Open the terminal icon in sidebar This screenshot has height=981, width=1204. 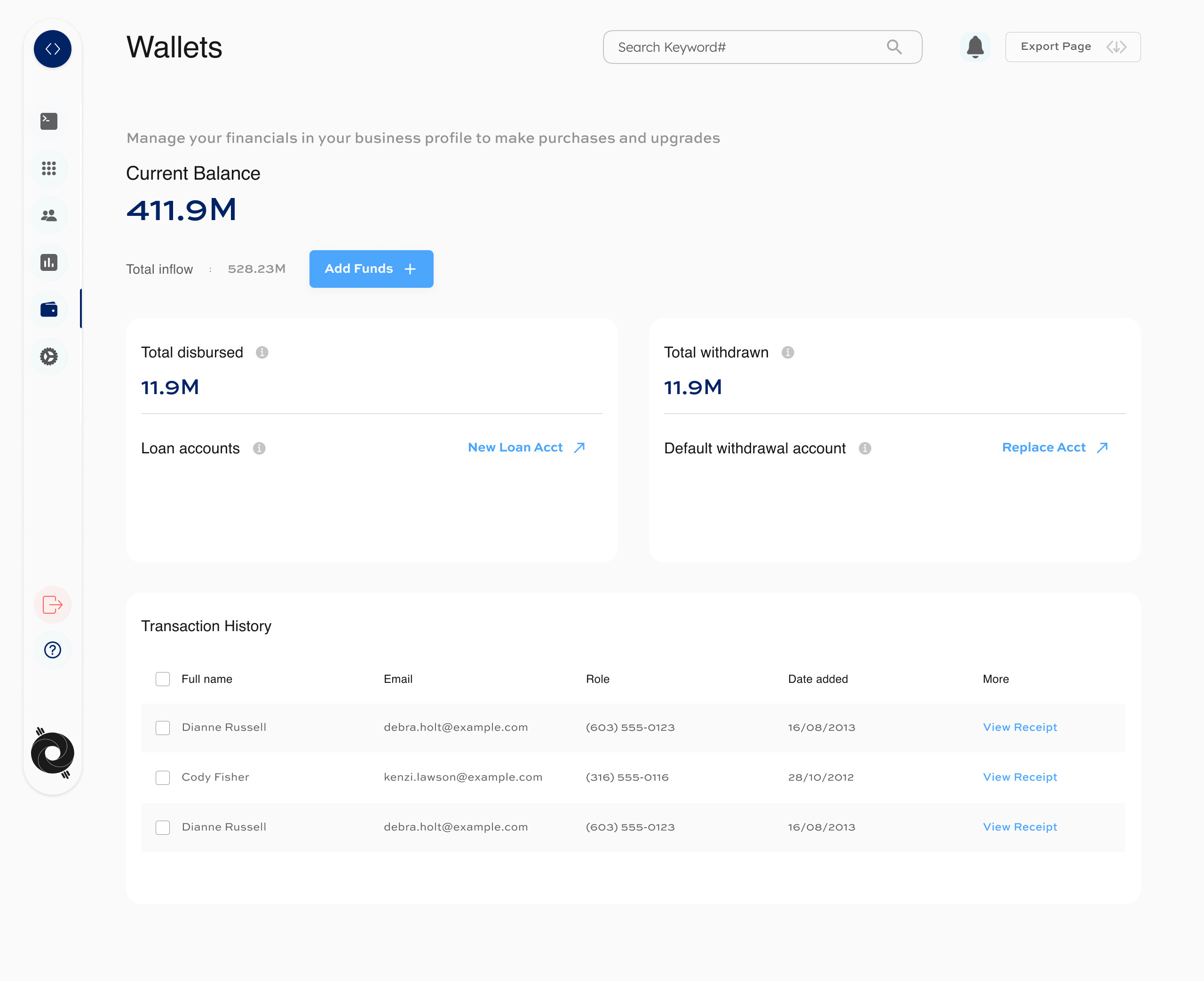click(x=49, y=121)
